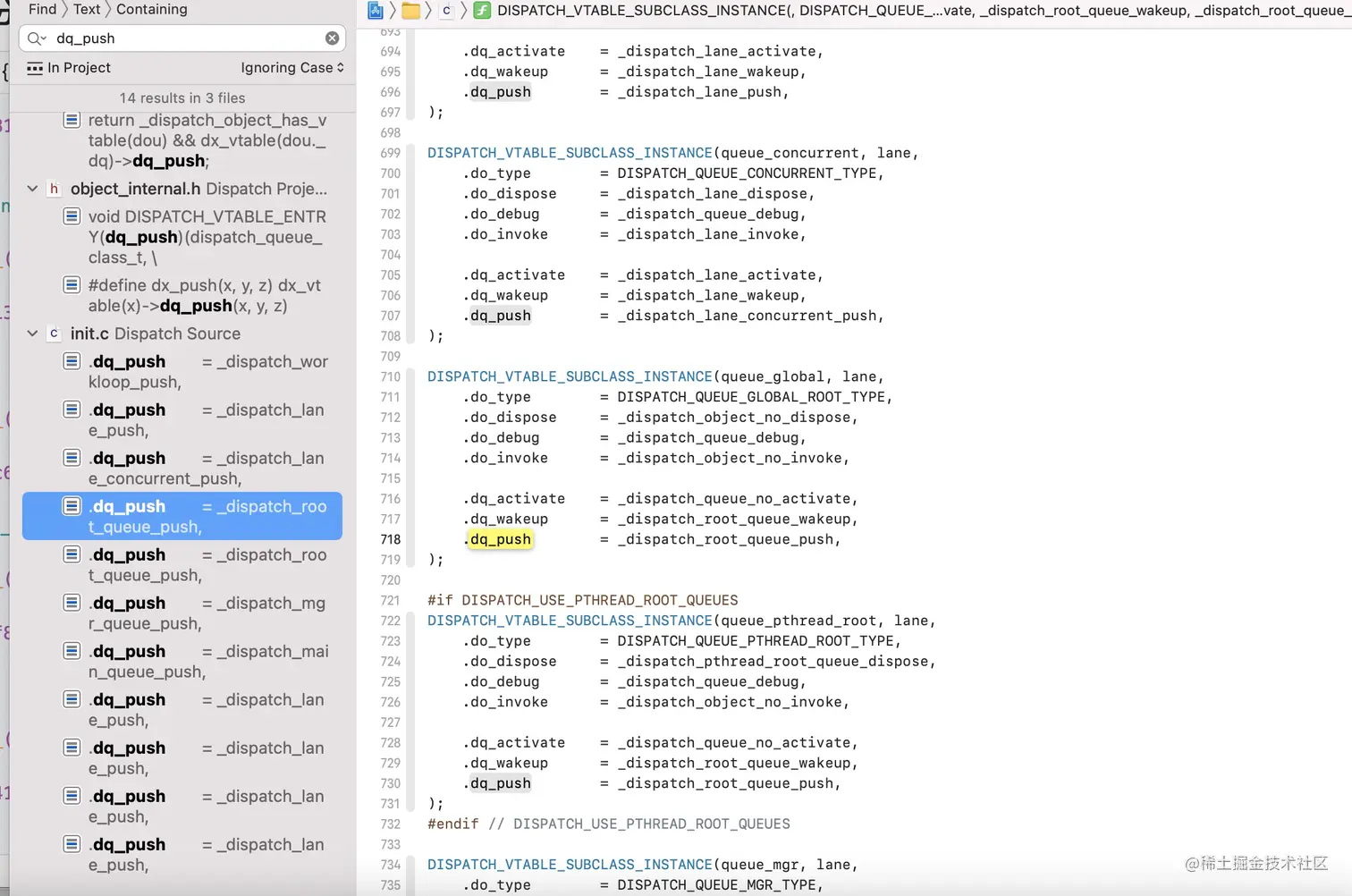The height and width of the screenshot is (896, 1352).
Task: Click the result icon beside _dispatch_workloop_push
Action: tap(72, 361)
